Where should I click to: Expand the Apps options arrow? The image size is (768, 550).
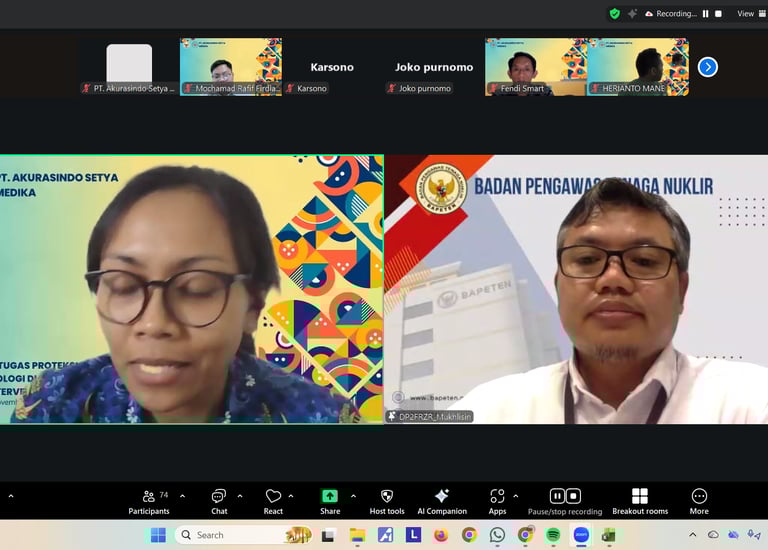coord(516,496)
